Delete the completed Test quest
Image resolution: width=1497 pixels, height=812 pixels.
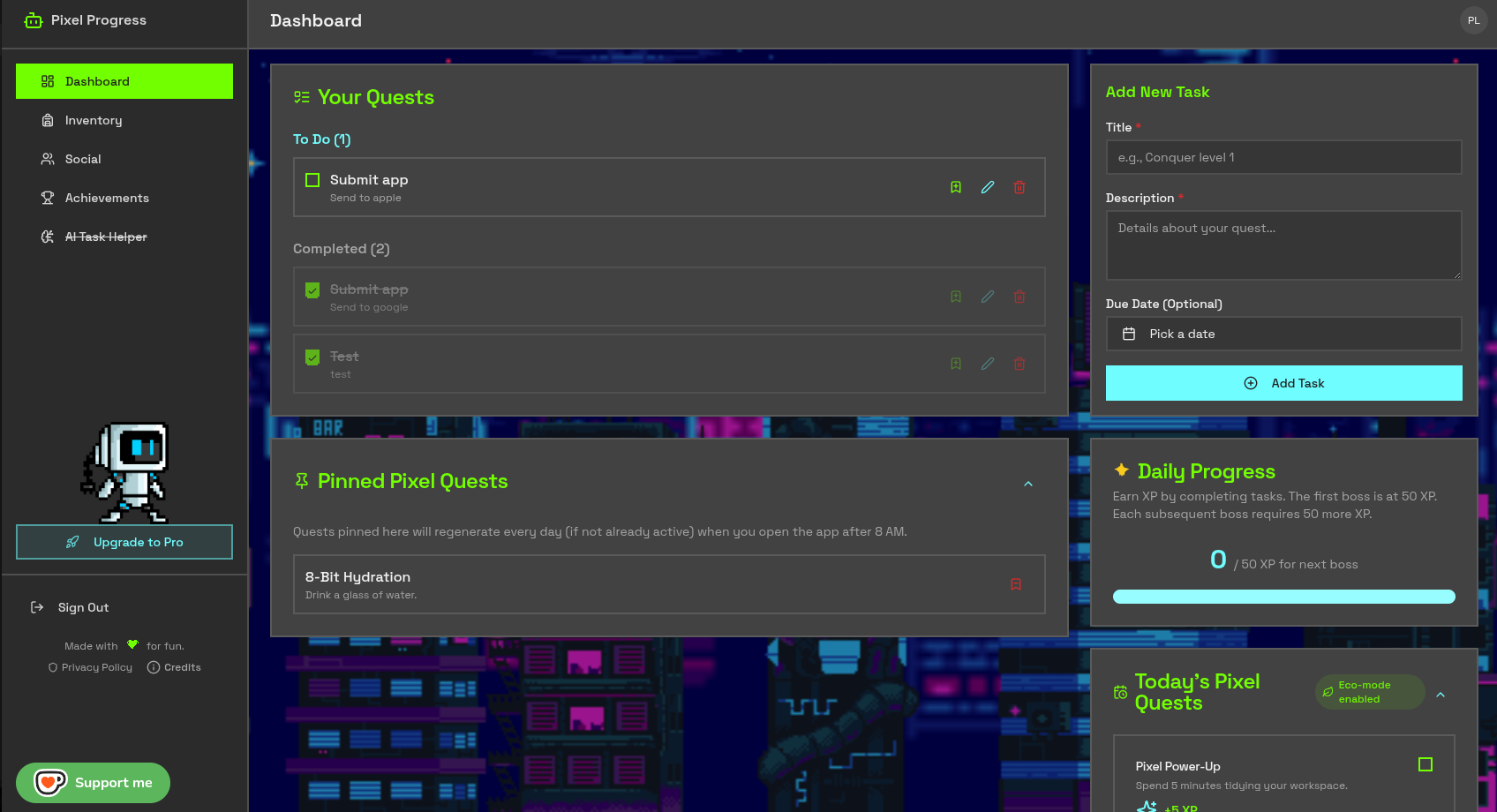(1019, 364)
